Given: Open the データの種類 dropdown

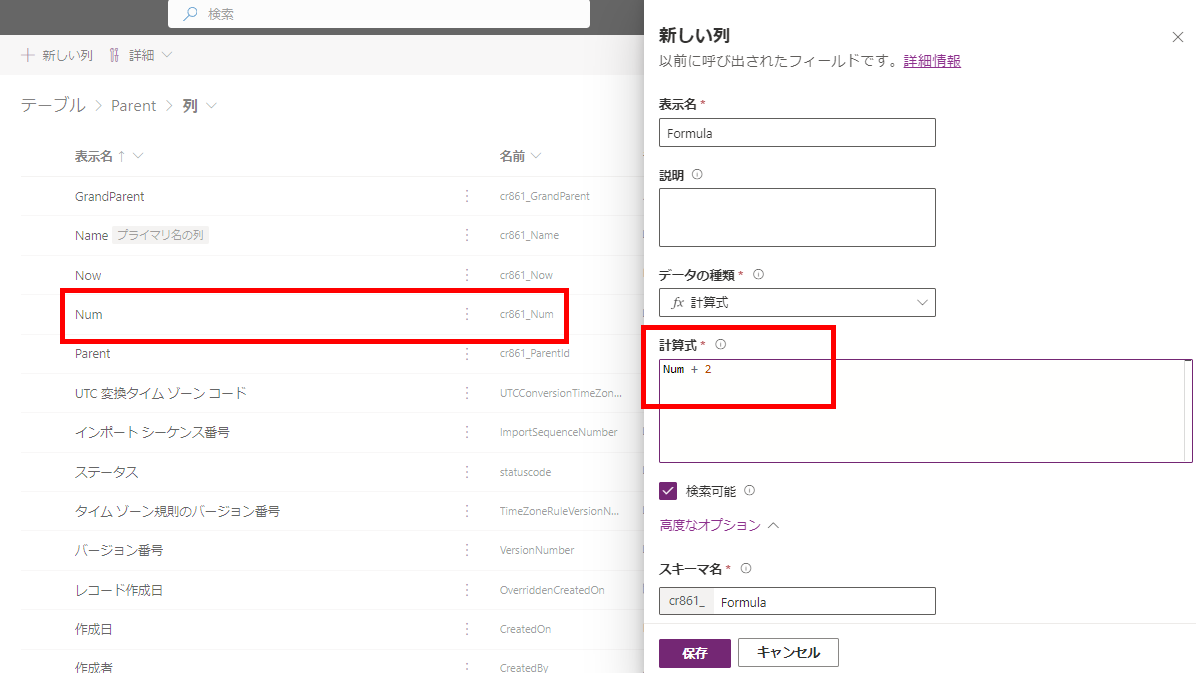Looking at the screenshot, I should [x=797, y=302].
